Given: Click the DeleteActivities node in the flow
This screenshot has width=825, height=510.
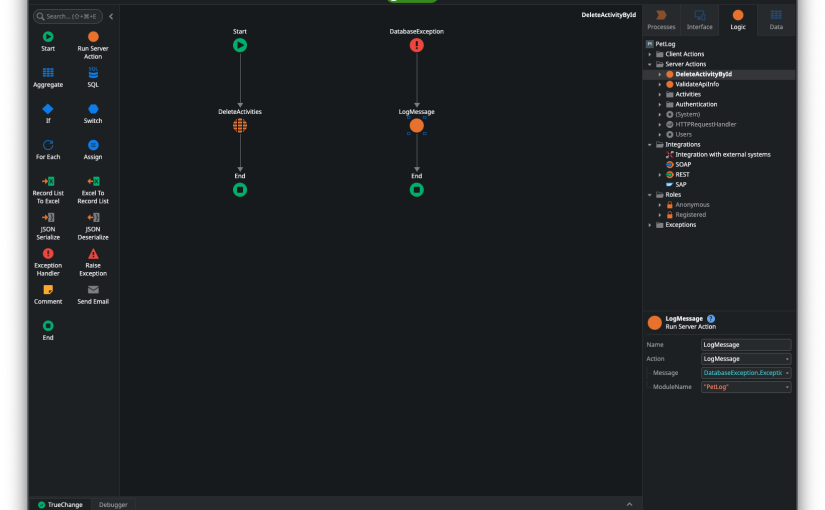Looking at the screenshot, I should click(x=240, y=125).
